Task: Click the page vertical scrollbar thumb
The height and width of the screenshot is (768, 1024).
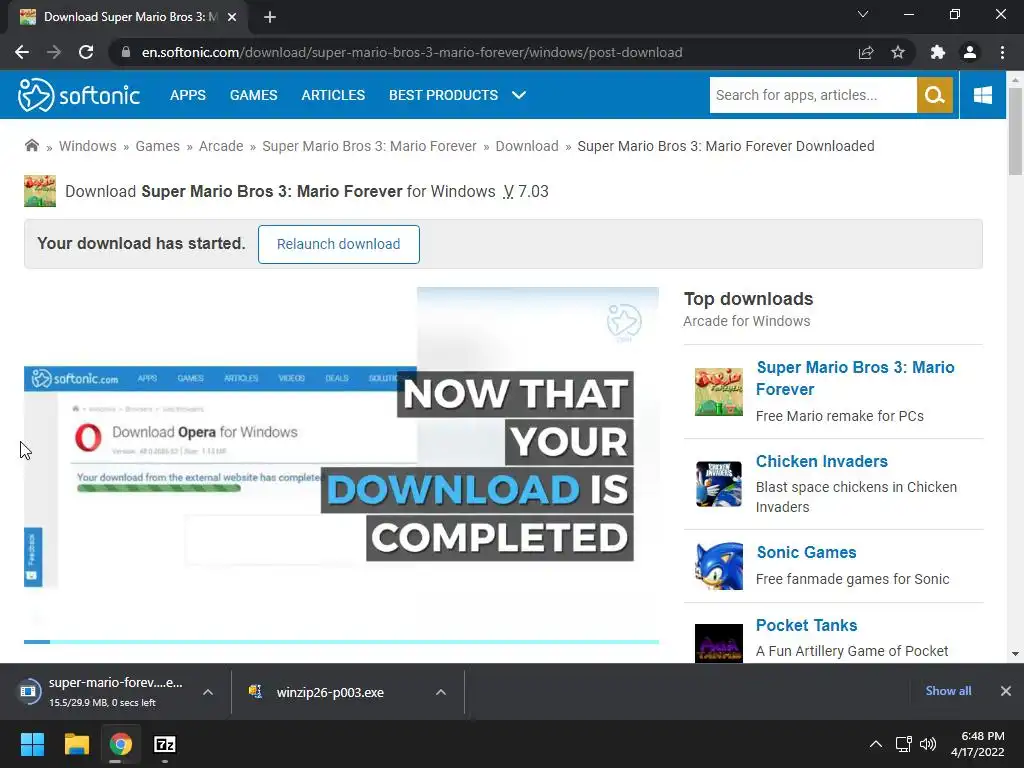Action: (1015, 131)
